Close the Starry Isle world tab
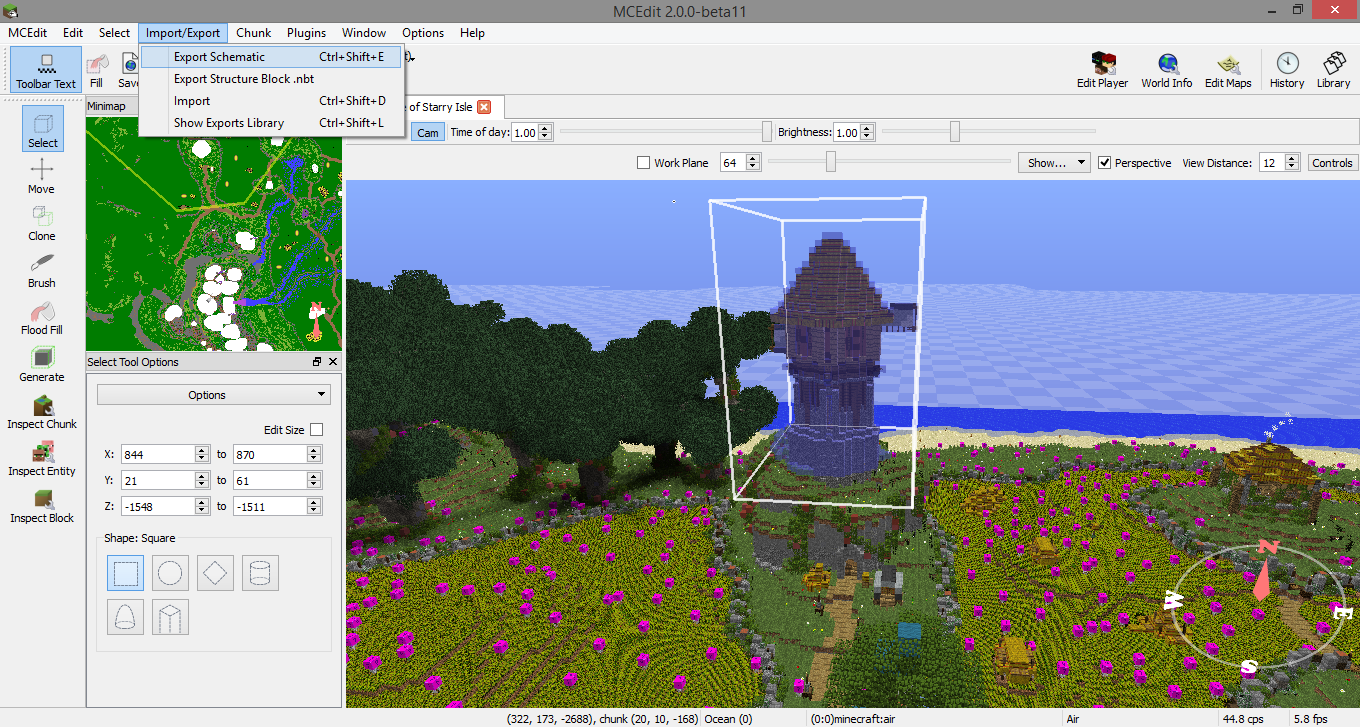Screen dimensions: 1360x727 pos(484,107)
